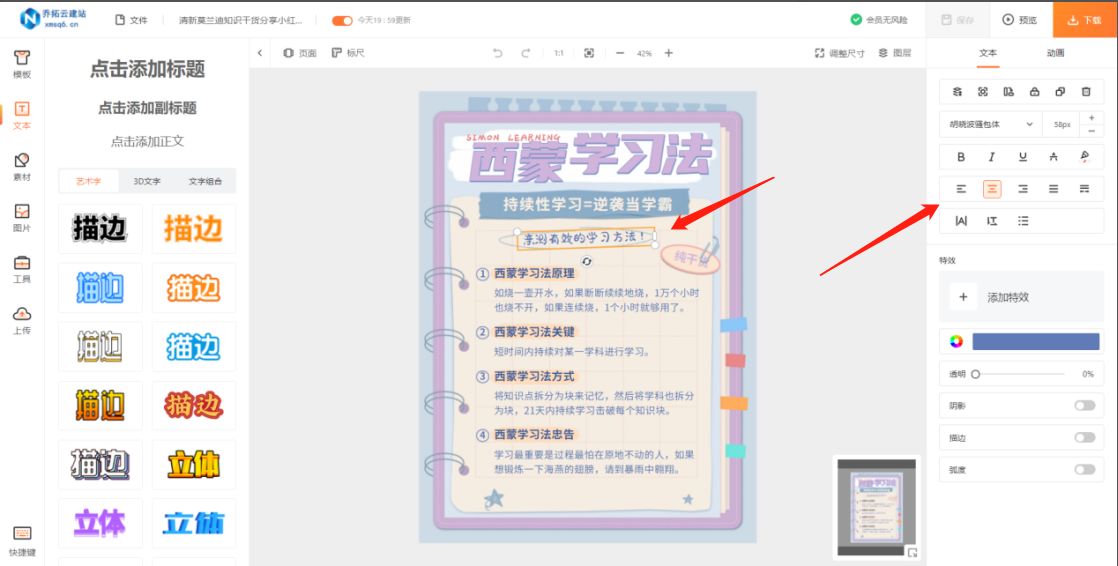Open the font family dropdown
This screenshot has height=566, width=1118.
(991, 124)
